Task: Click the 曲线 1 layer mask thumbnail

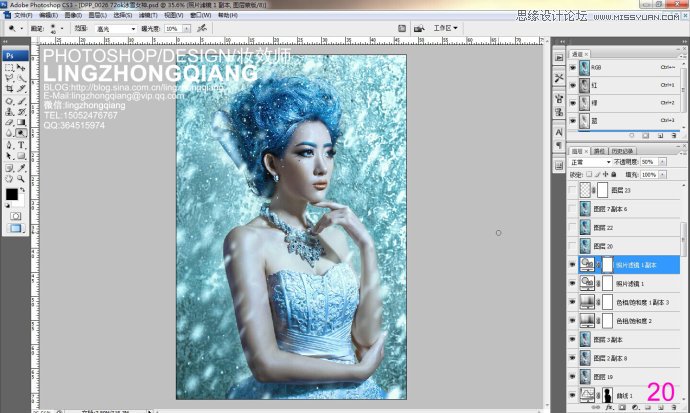Action: coord(608,395)
